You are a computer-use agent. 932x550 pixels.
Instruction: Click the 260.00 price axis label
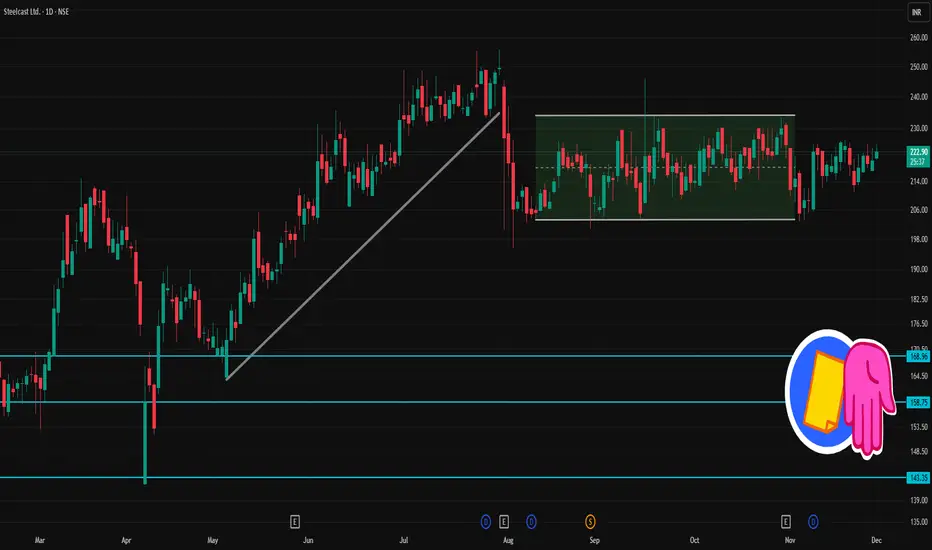coord(918,37)
